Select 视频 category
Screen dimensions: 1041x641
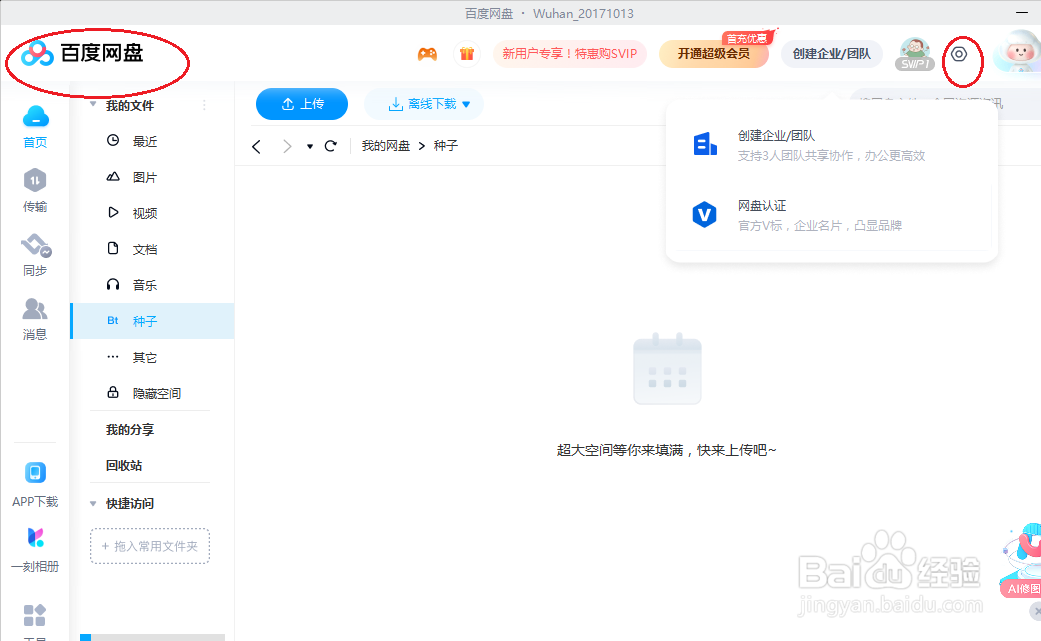click(x=152, y=213)
